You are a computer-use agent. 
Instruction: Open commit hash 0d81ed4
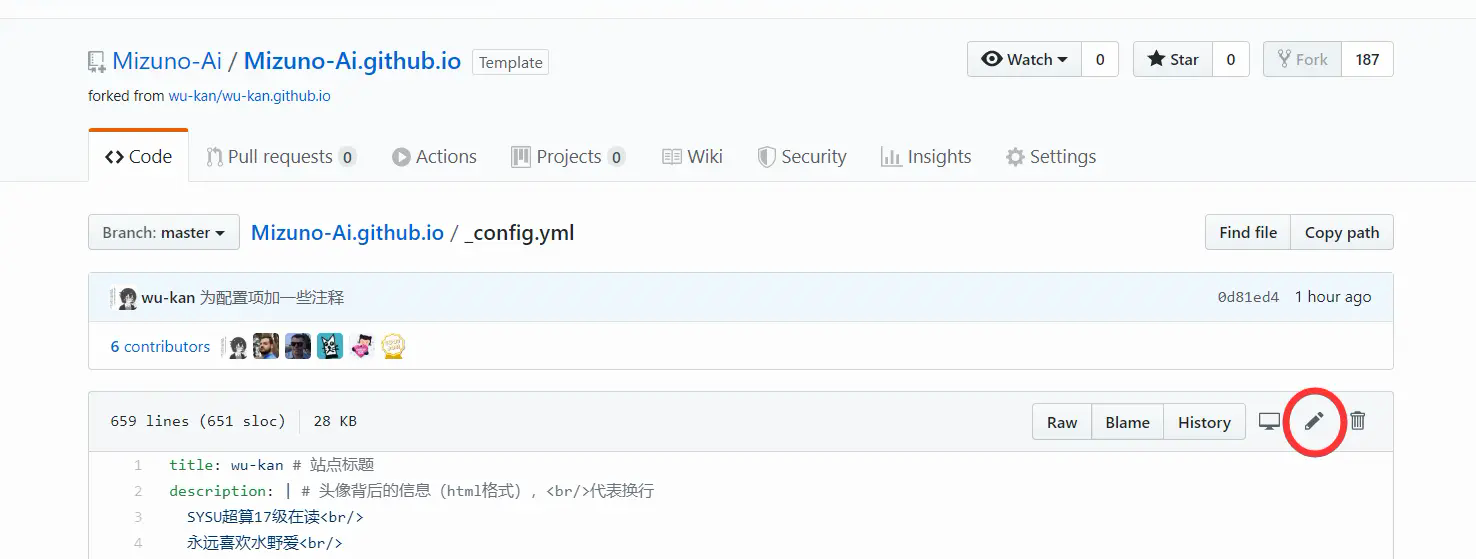click(1248, 297)
